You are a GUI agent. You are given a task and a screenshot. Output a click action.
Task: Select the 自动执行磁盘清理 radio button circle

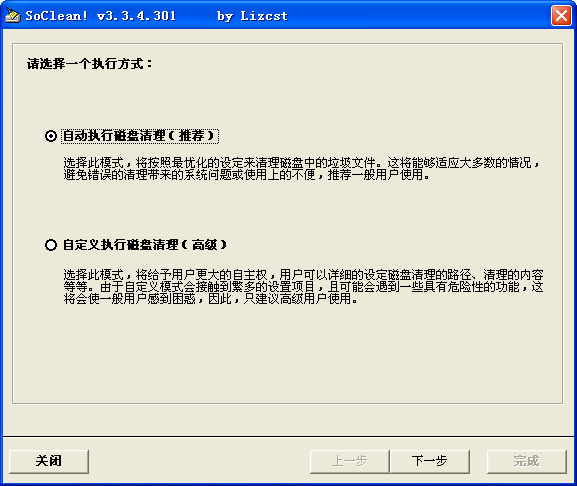51,136
